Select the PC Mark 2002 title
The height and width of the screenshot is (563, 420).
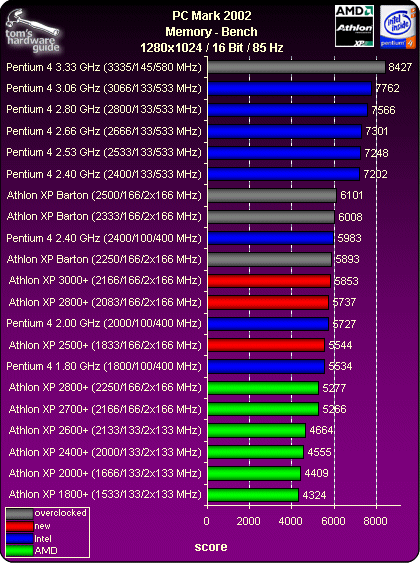pos(212,16)
